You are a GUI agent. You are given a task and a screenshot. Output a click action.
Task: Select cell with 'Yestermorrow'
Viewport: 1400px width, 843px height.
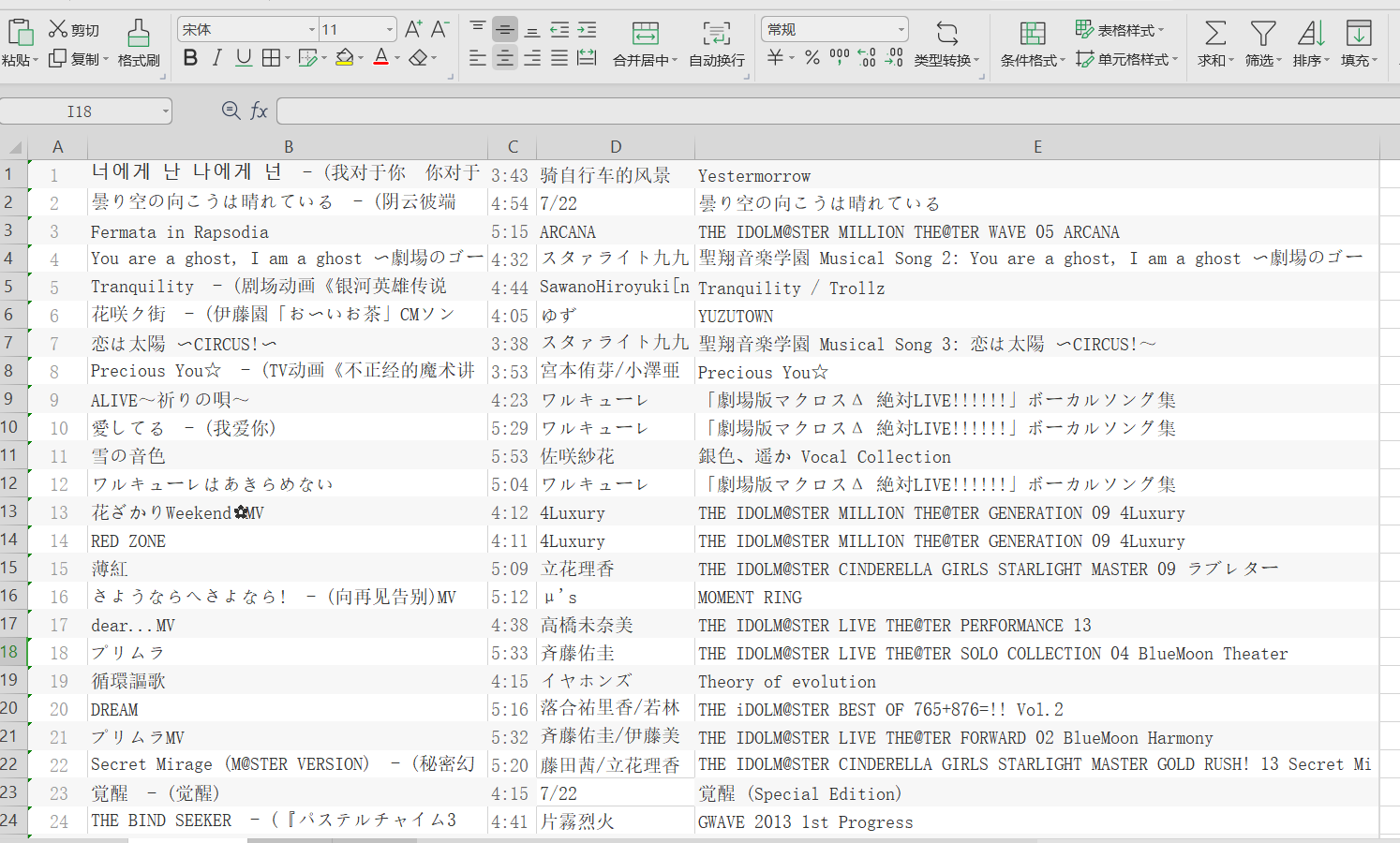point(1037,175)
